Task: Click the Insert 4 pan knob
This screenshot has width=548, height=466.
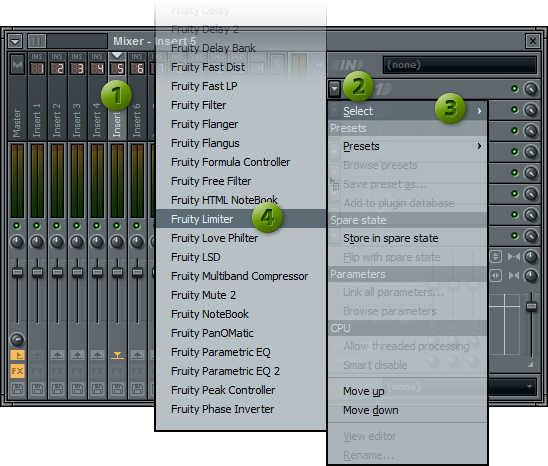Action: [97, 242]
